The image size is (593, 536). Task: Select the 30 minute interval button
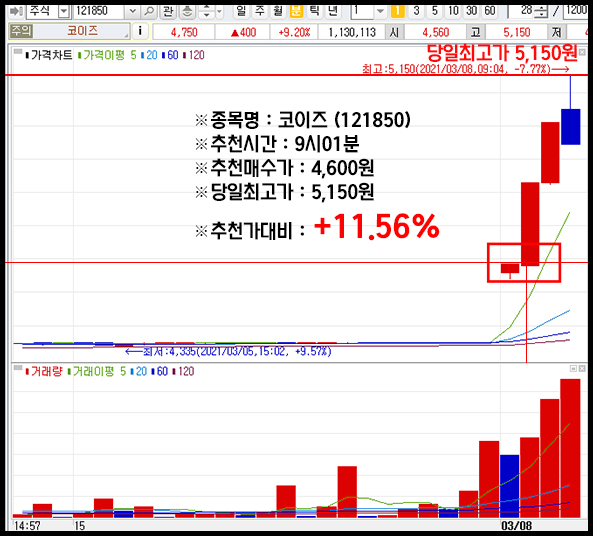472,11
